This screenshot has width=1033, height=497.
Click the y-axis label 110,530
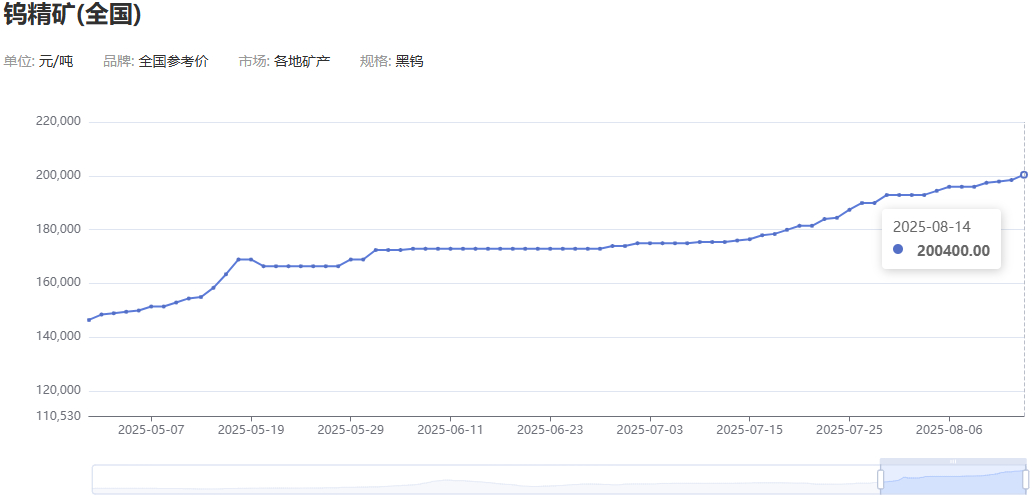coord(60,416)
